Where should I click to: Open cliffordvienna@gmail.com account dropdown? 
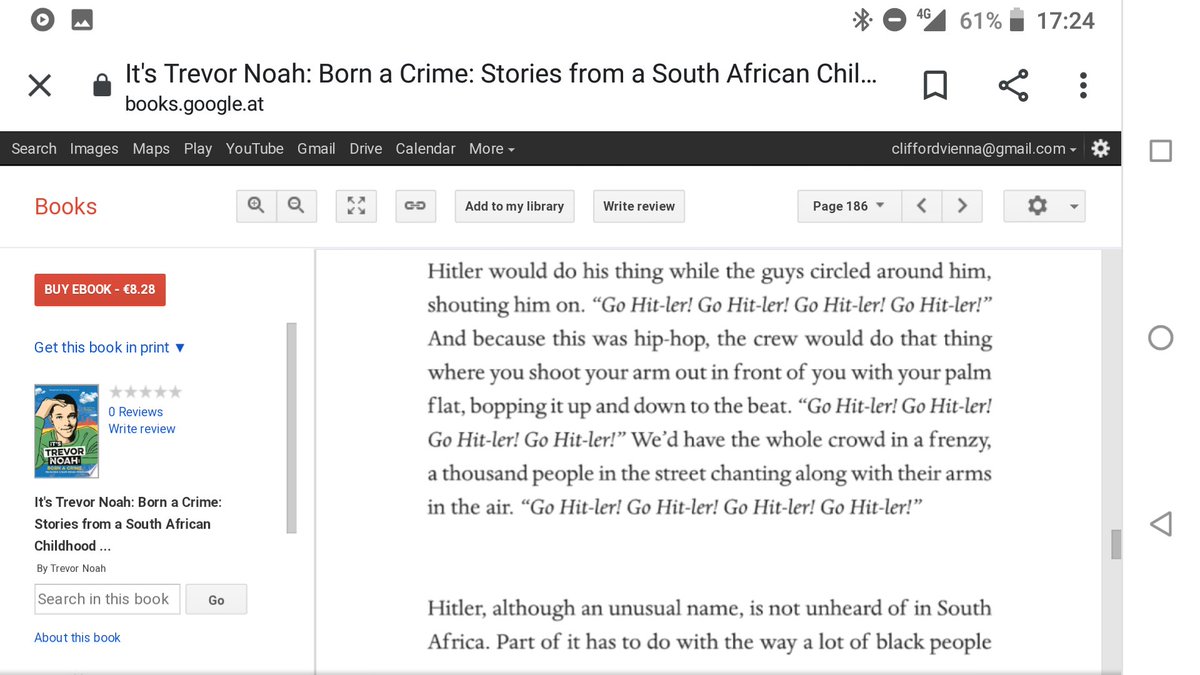pos(984,148)
